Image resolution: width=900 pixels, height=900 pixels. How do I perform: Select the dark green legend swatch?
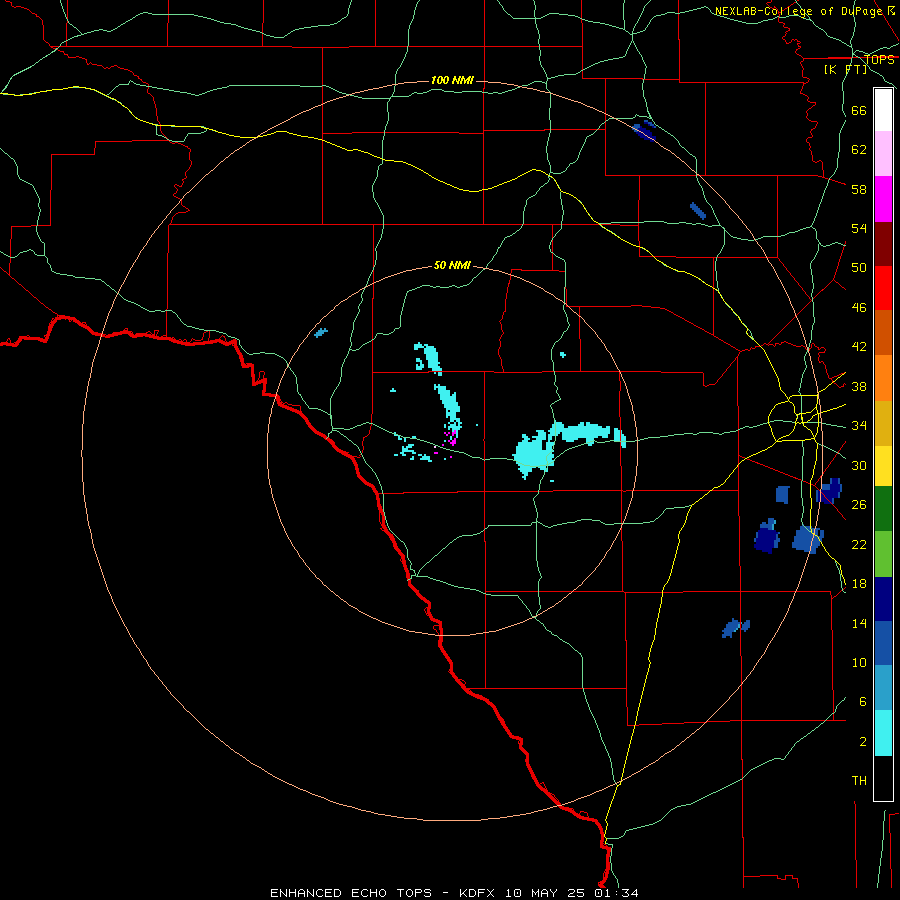[883, 509]
